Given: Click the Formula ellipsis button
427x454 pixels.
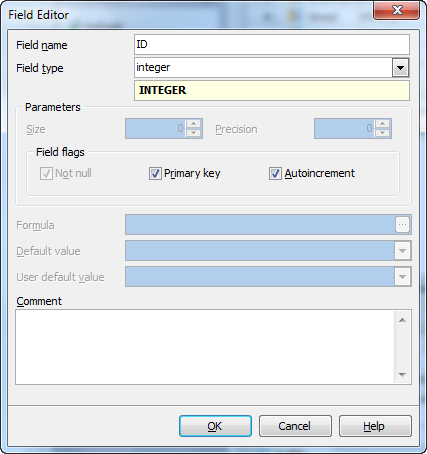Looking at the screenshot, I should click(402, 225).
